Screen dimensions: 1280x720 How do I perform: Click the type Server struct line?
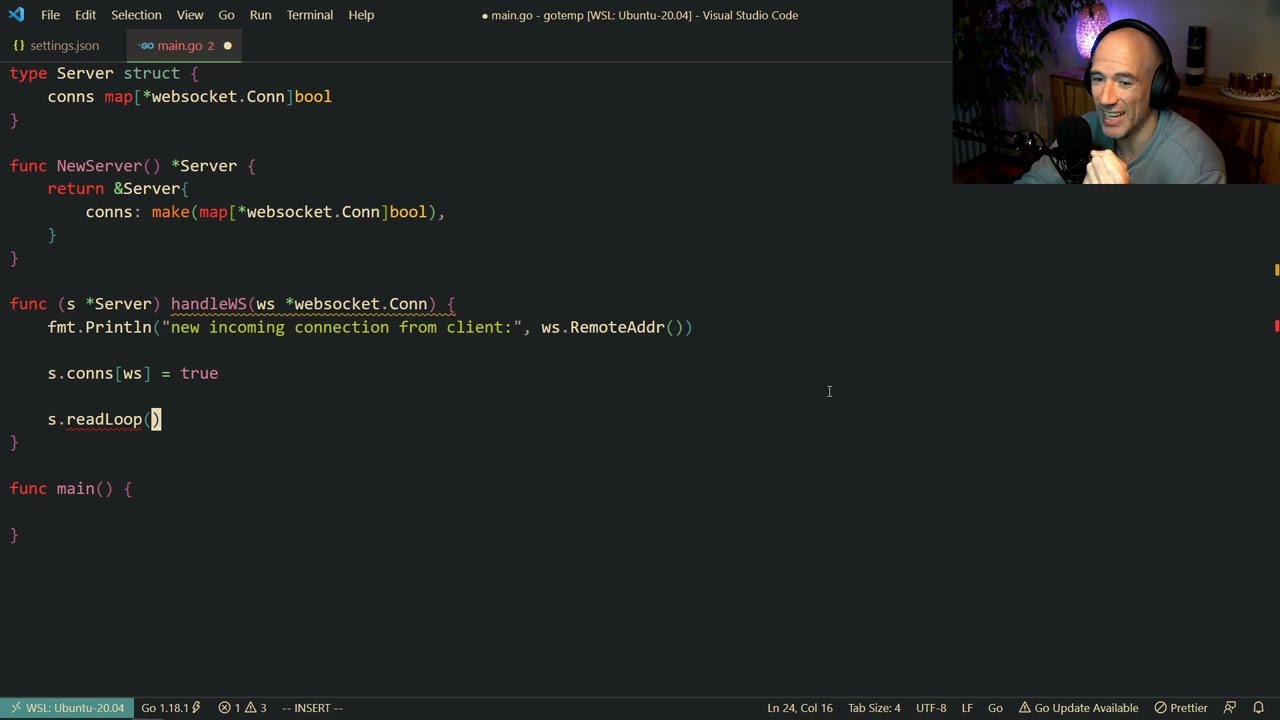point(104,74)
